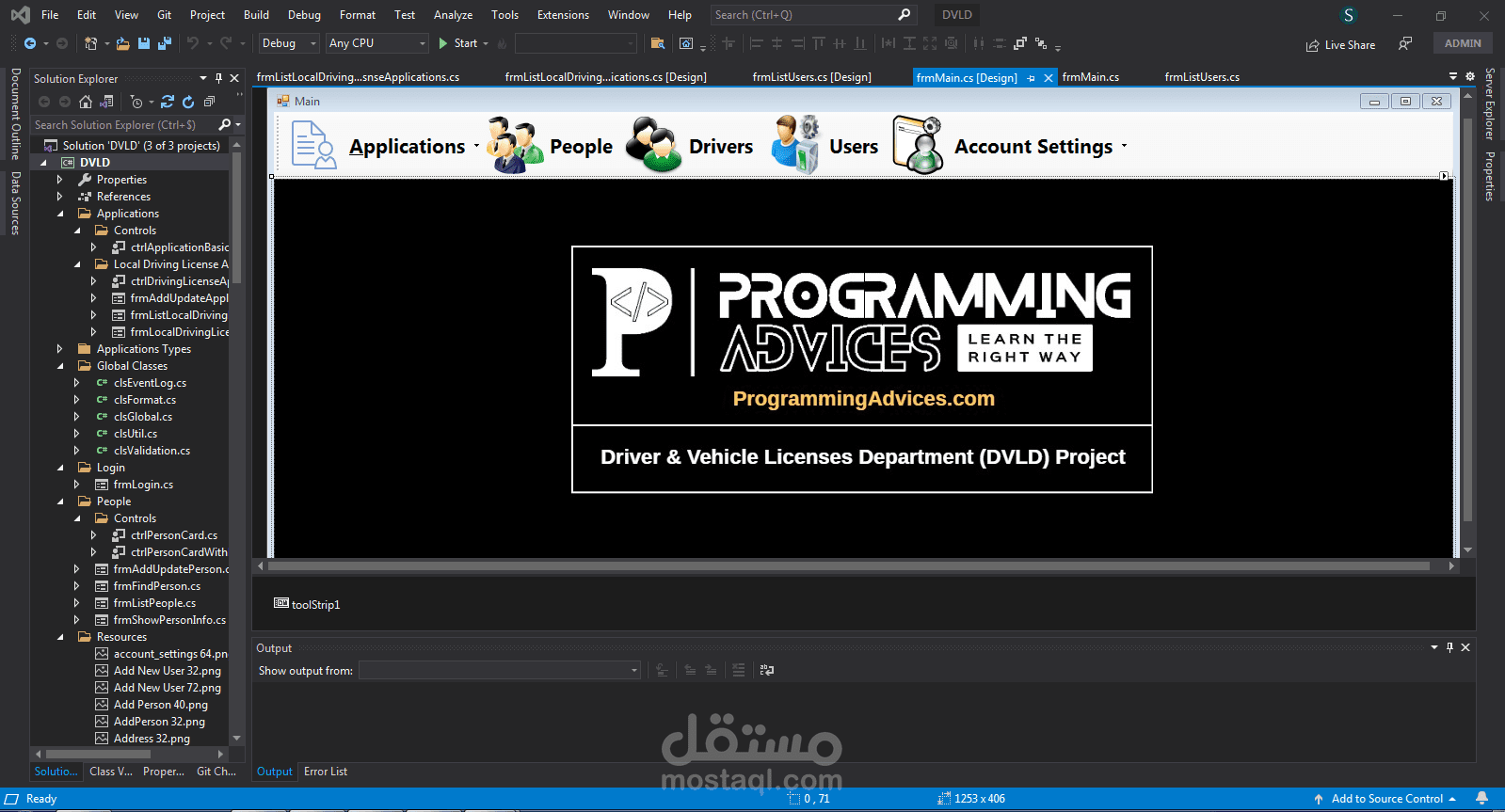The width and height of the screenshot is (1505, 812).
Task: Click the green Start debugging button
Action: pyautogui.click(x=464, y=43)
